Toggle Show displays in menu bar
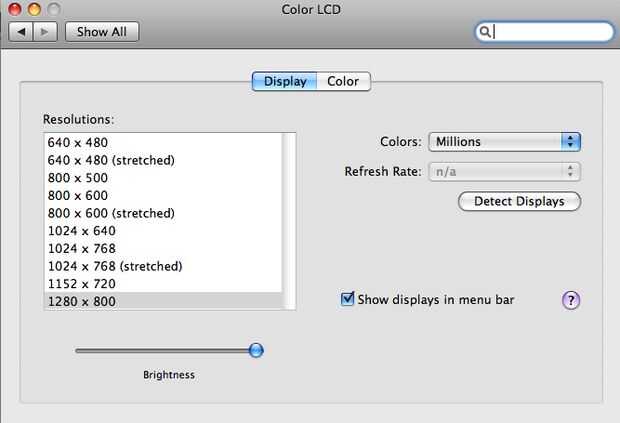620x423 pixels. 348,299
